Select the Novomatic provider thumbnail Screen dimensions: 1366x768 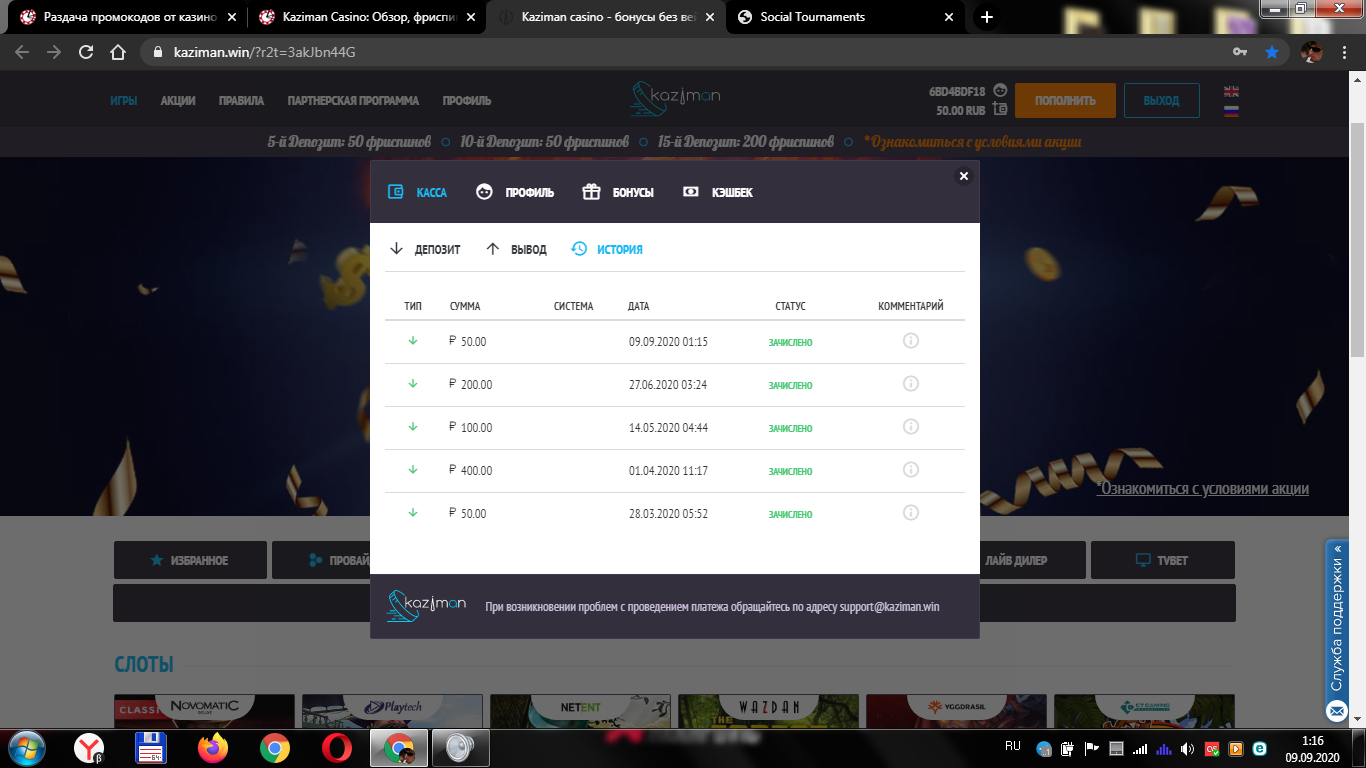click(x=205, y=709)
